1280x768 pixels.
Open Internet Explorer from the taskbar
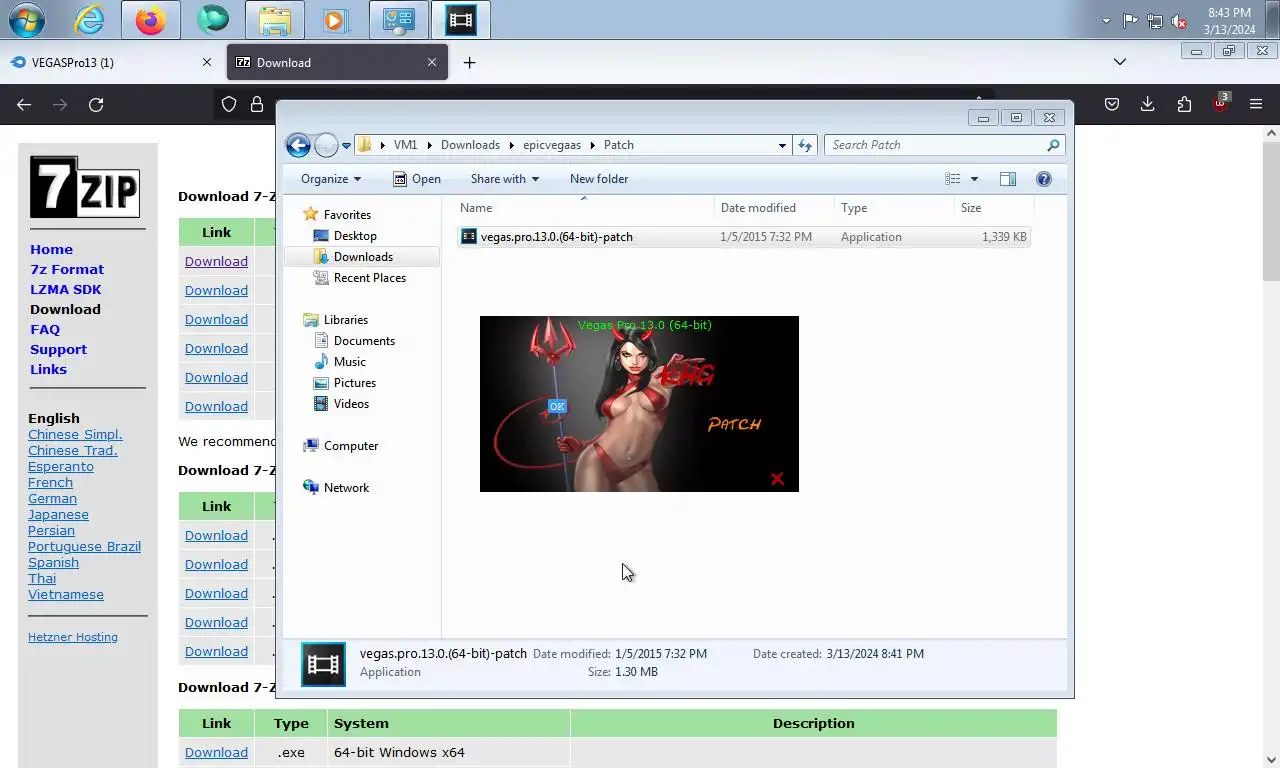point(89,19)
